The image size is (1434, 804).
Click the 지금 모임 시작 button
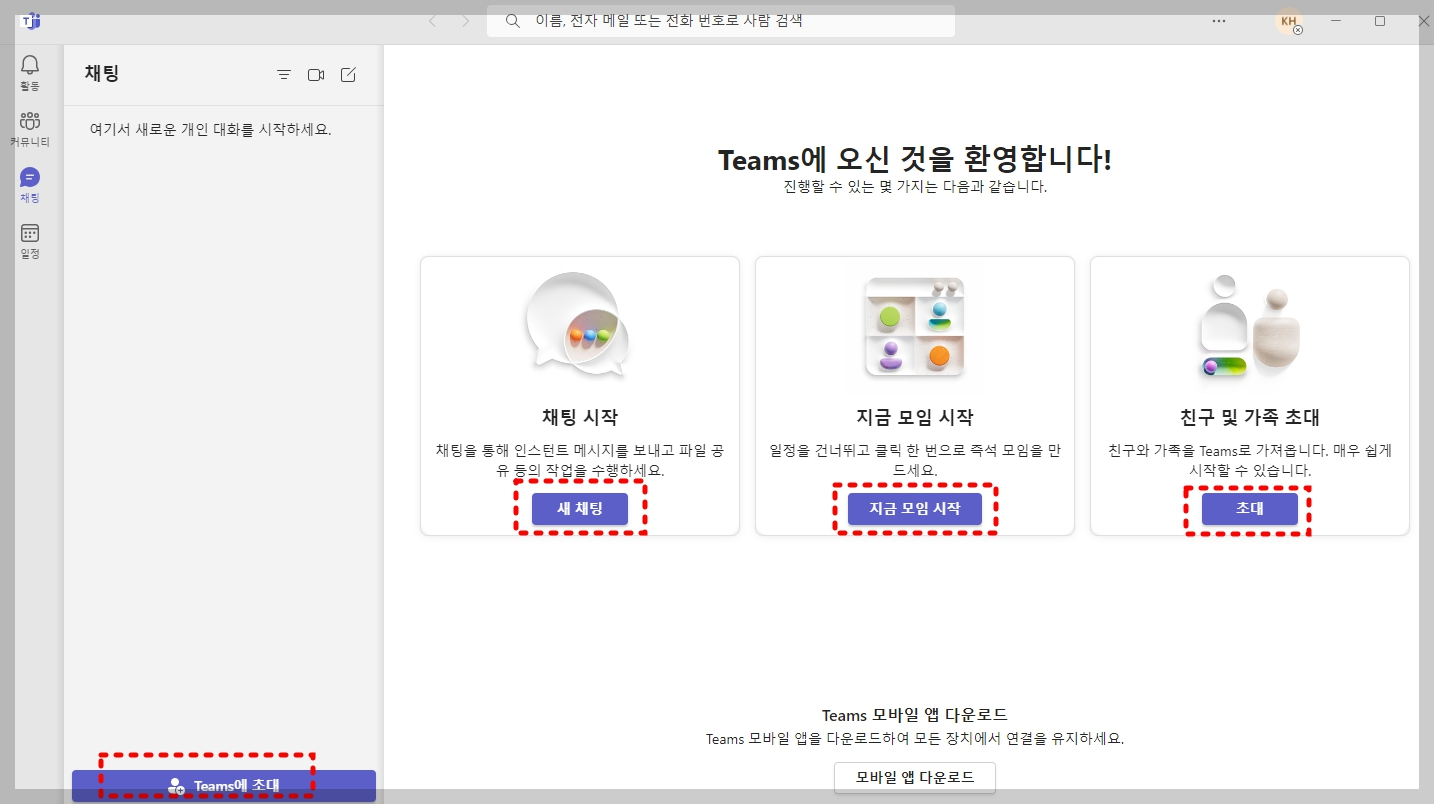[915, 509]
